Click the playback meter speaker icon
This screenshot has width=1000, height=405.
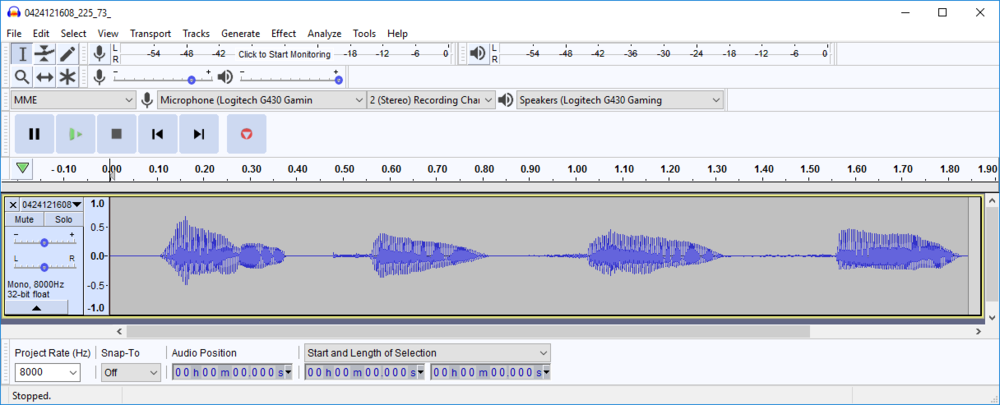click(477, 54)
